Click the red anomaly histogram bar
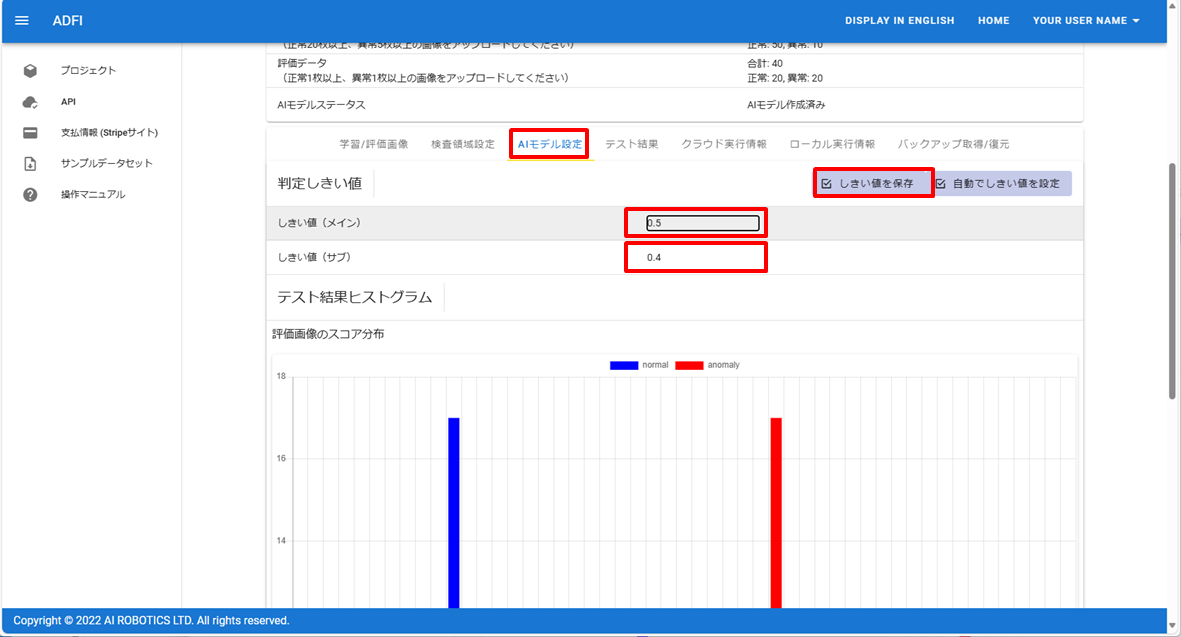The height and width of the screenshot is (637, 1181). (776, 513)
